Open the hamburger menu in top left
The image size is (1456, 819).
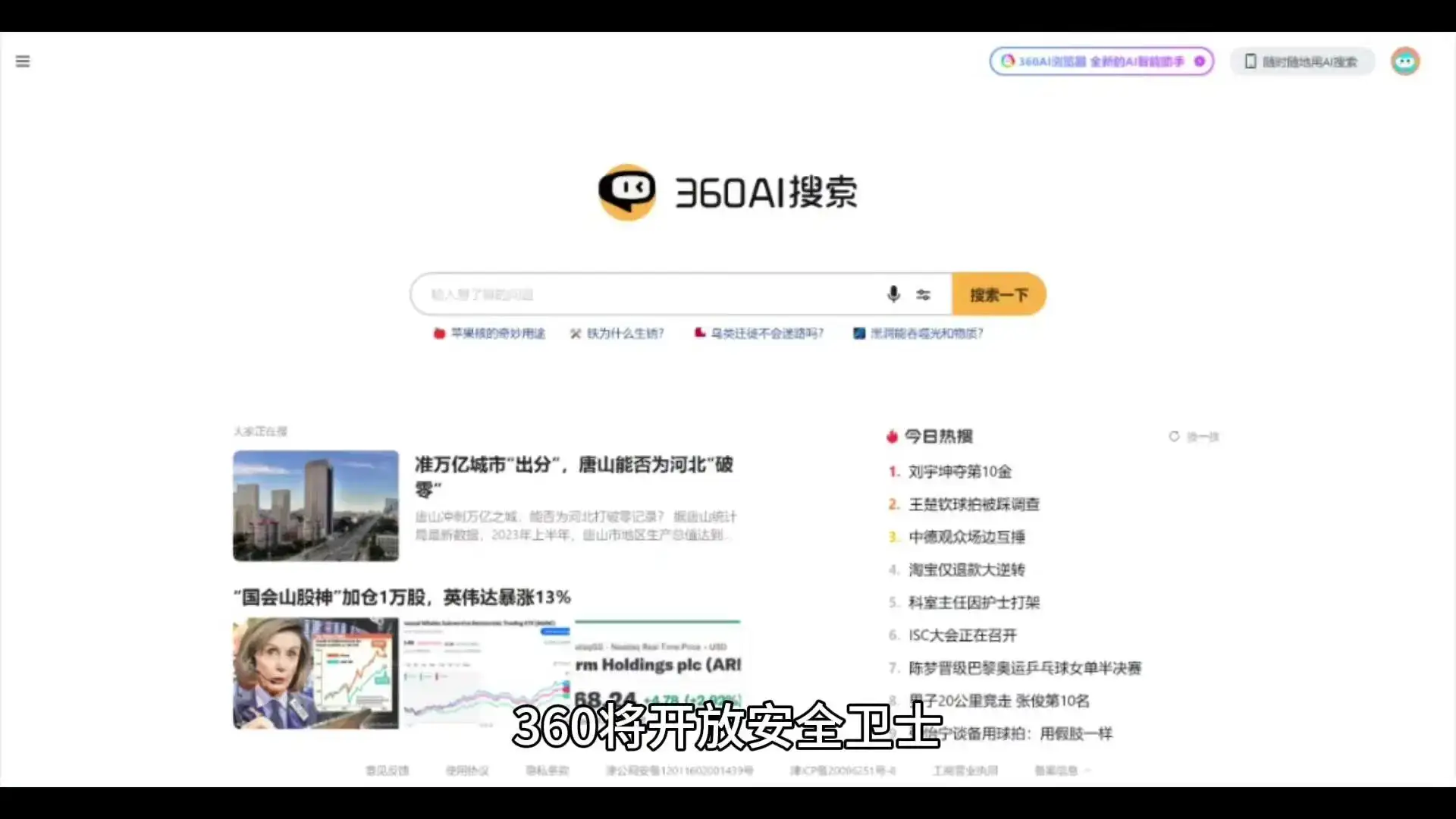[x=22, y=61]
